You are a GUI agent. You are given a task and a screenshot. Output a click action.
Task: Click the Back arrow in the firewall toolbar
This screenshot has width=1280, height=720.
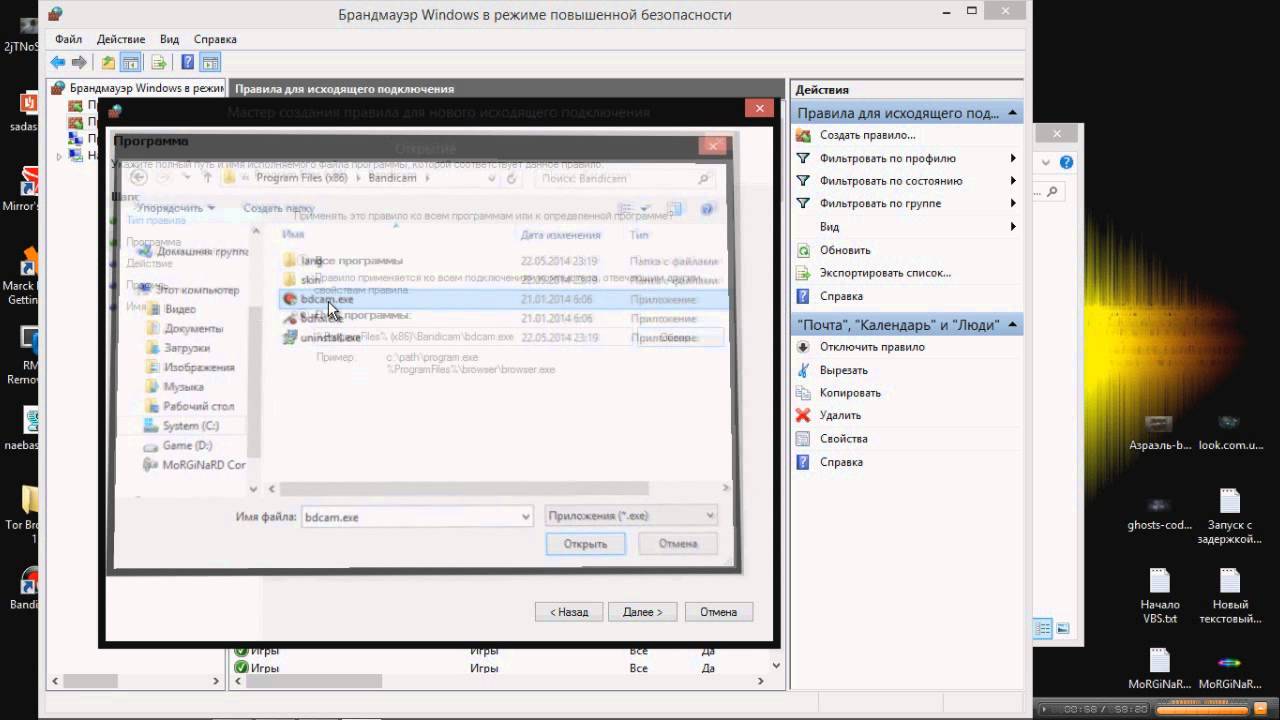[58, 63]
